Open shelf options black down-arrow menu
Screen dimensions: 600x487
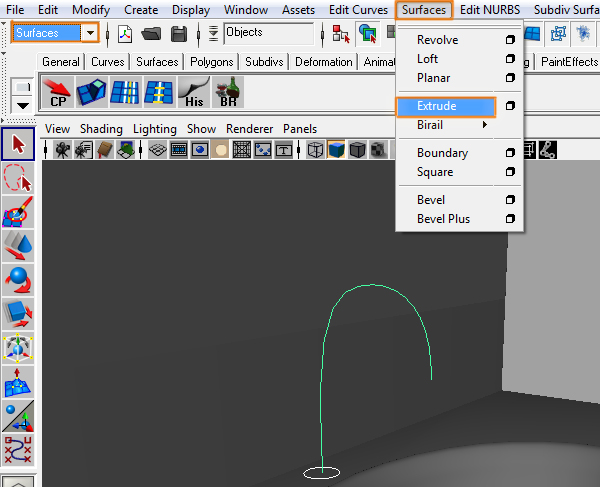click(x=23, y=106)
